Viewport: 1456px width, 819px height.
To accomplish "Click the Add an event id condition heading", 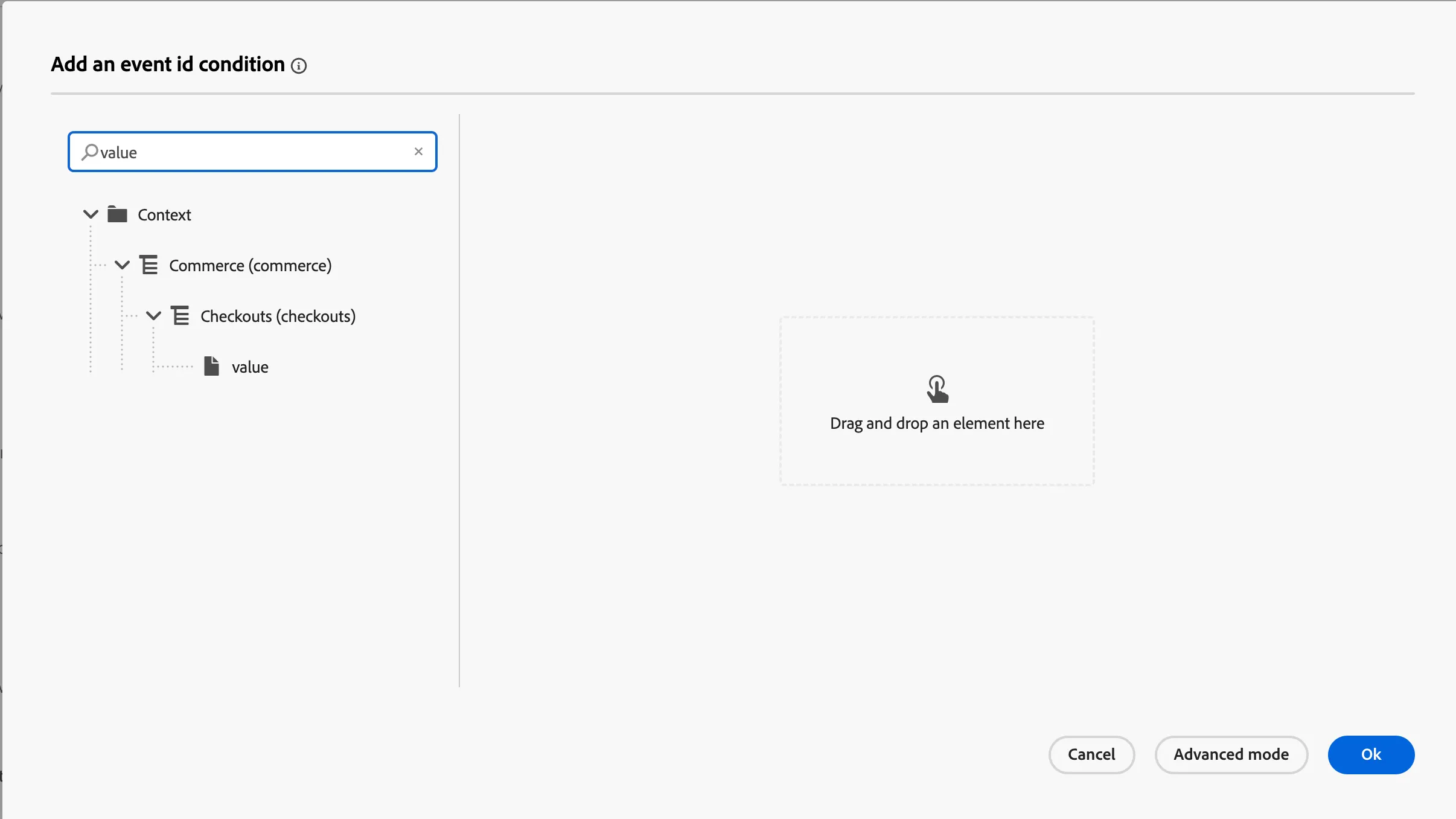I will coord(168,65).
